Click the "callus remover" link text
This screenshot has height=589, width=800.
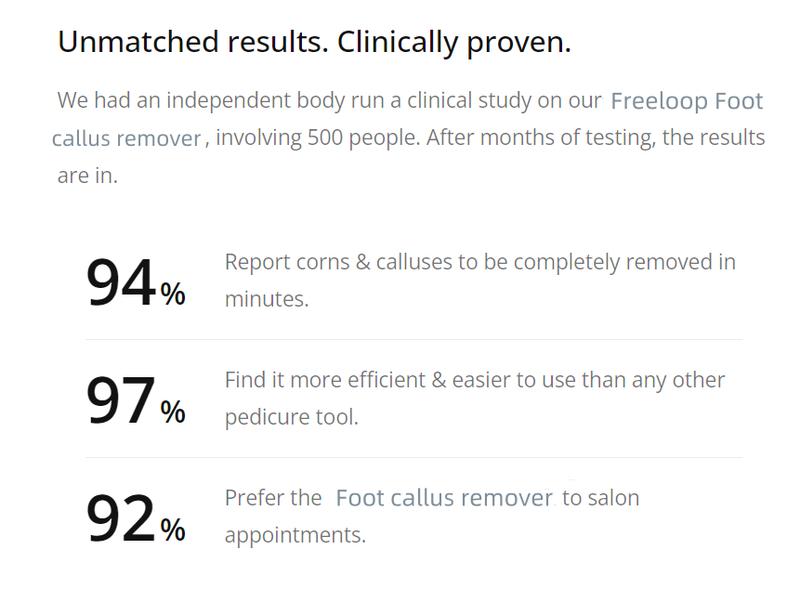(x=127, y=139)
